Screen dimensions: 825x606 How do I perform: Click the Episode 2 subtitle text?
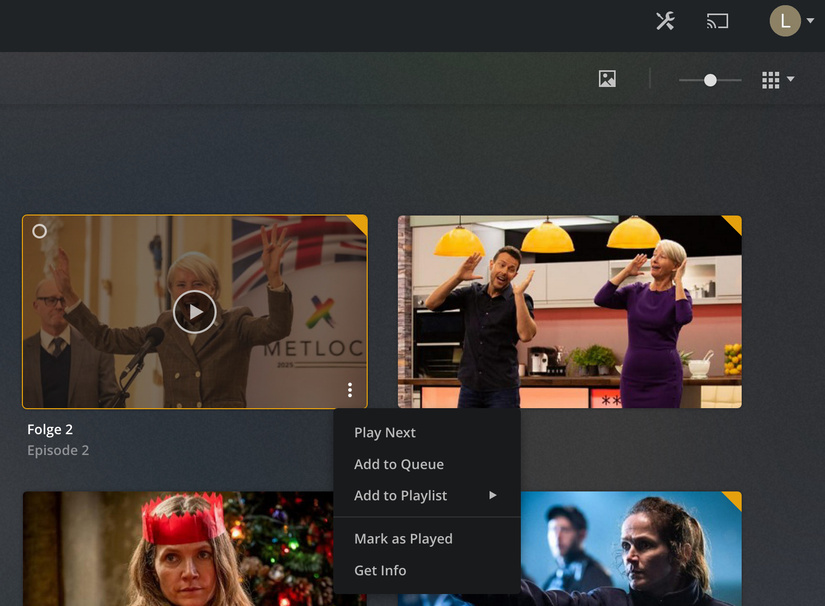[x=58, y=450]
